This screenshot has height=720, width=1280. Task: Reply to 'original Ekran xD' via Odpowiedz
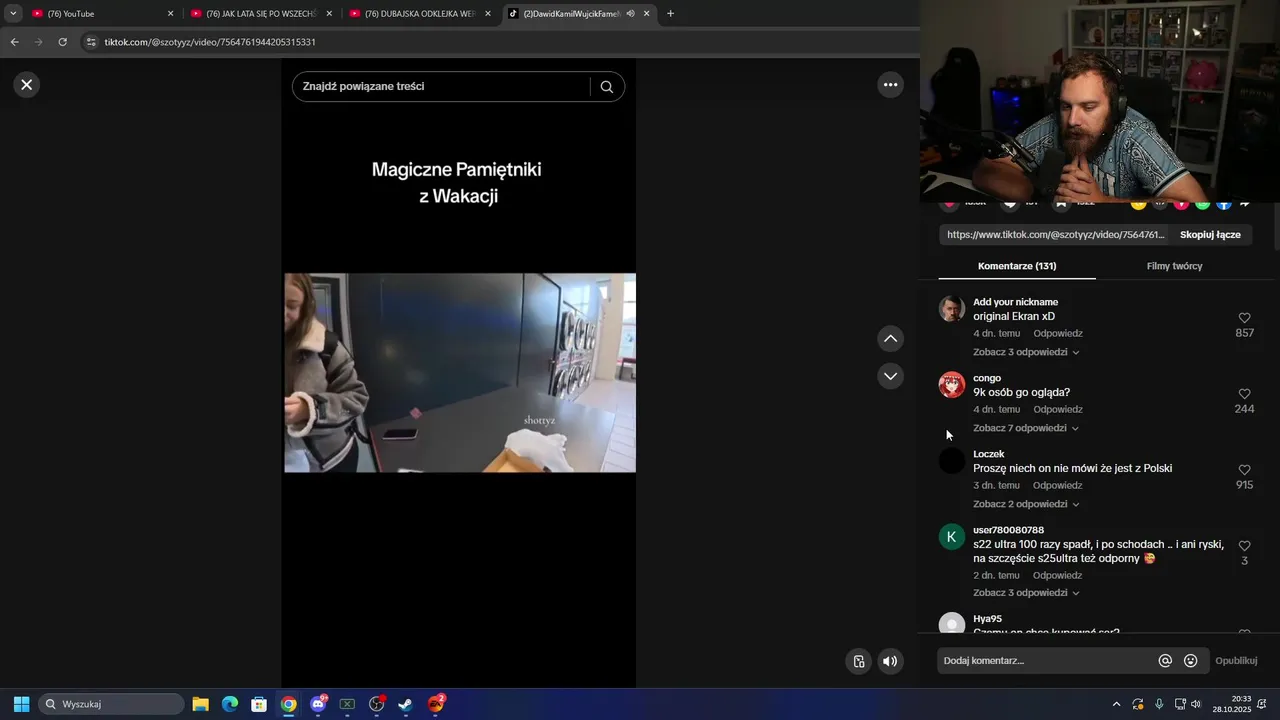[x=1058, y=334]
